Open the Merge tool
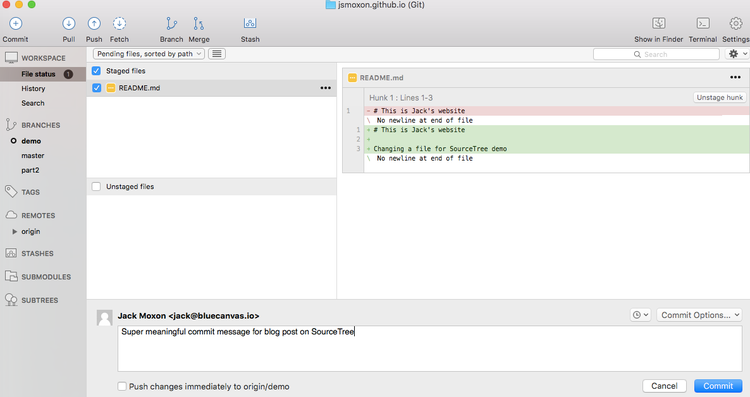The height and width of the screenshot is (397, 750). [199, 23]
